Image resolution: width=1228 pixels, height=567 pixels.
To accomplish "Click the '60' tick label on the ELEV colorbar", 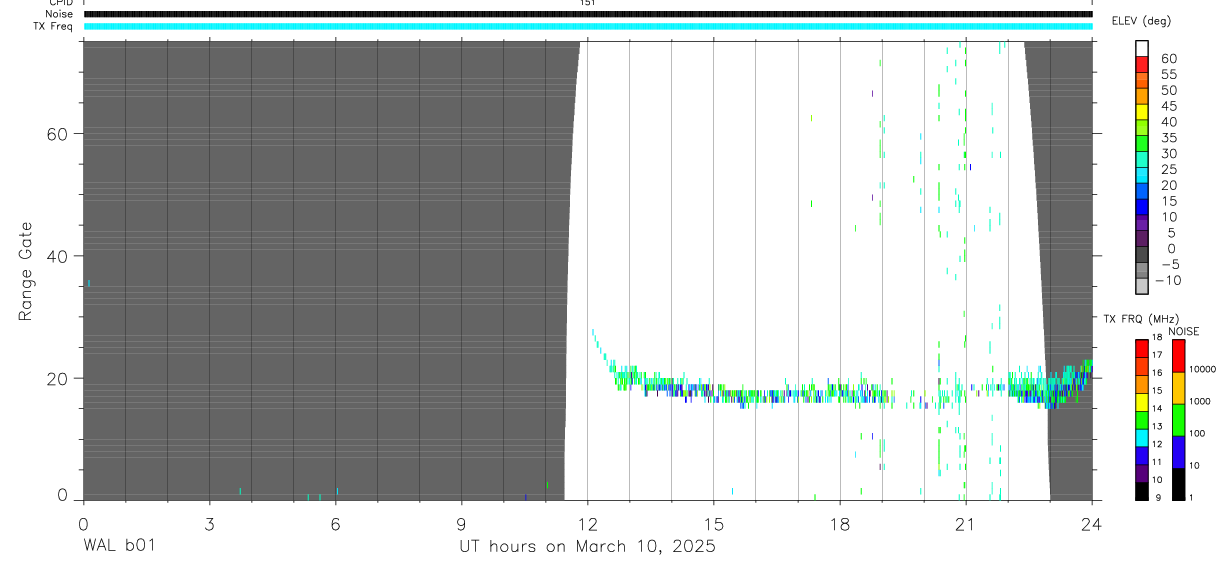I will (x=1168, y=59).
